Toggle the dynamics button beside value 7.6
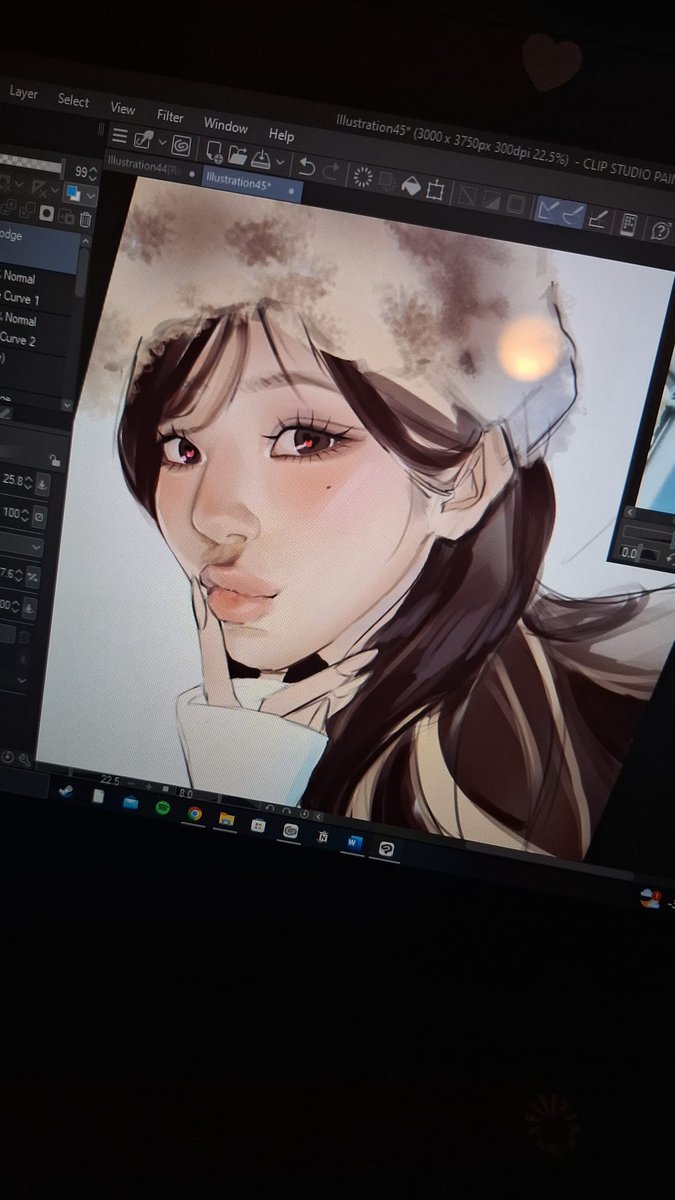Viewport: 675px width, 1200px height. (x=33, y=576)
